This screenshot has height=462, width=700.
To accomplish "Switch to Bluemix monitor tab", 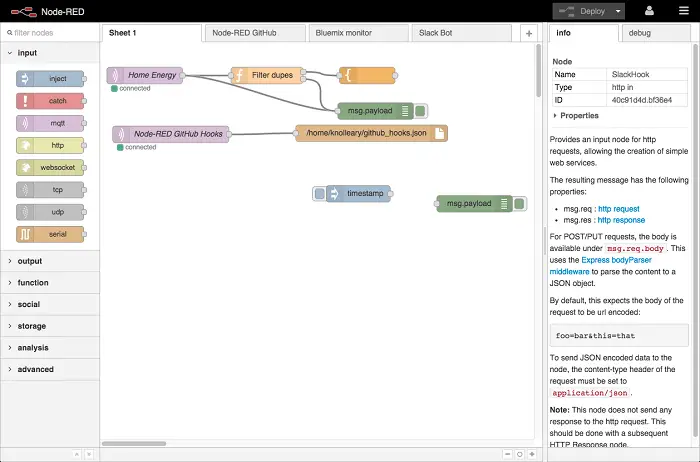I will pyautogui.click(x=358, y=33).
